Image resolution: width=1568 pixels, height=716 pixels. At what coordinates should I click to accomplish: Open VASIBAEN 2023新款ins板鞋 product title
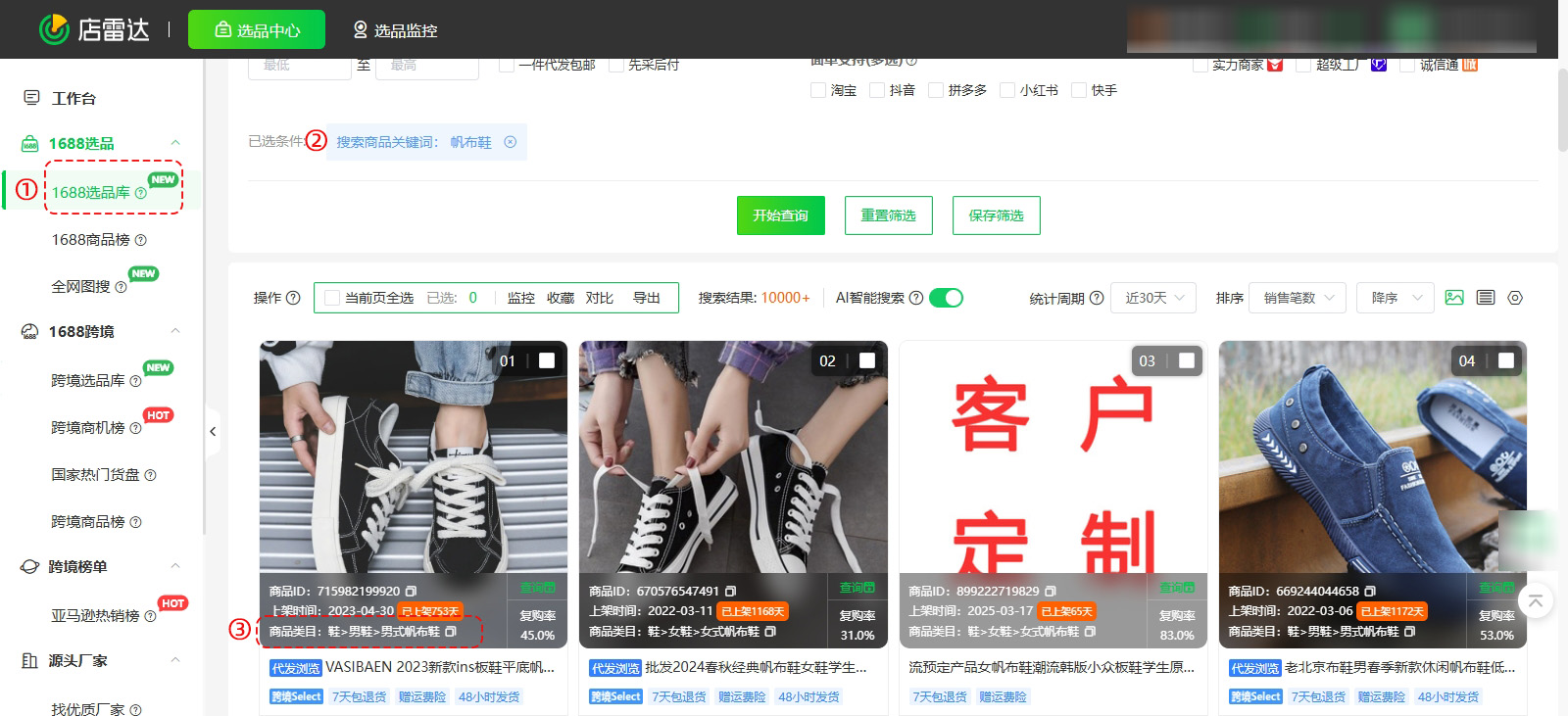point(440,667)
